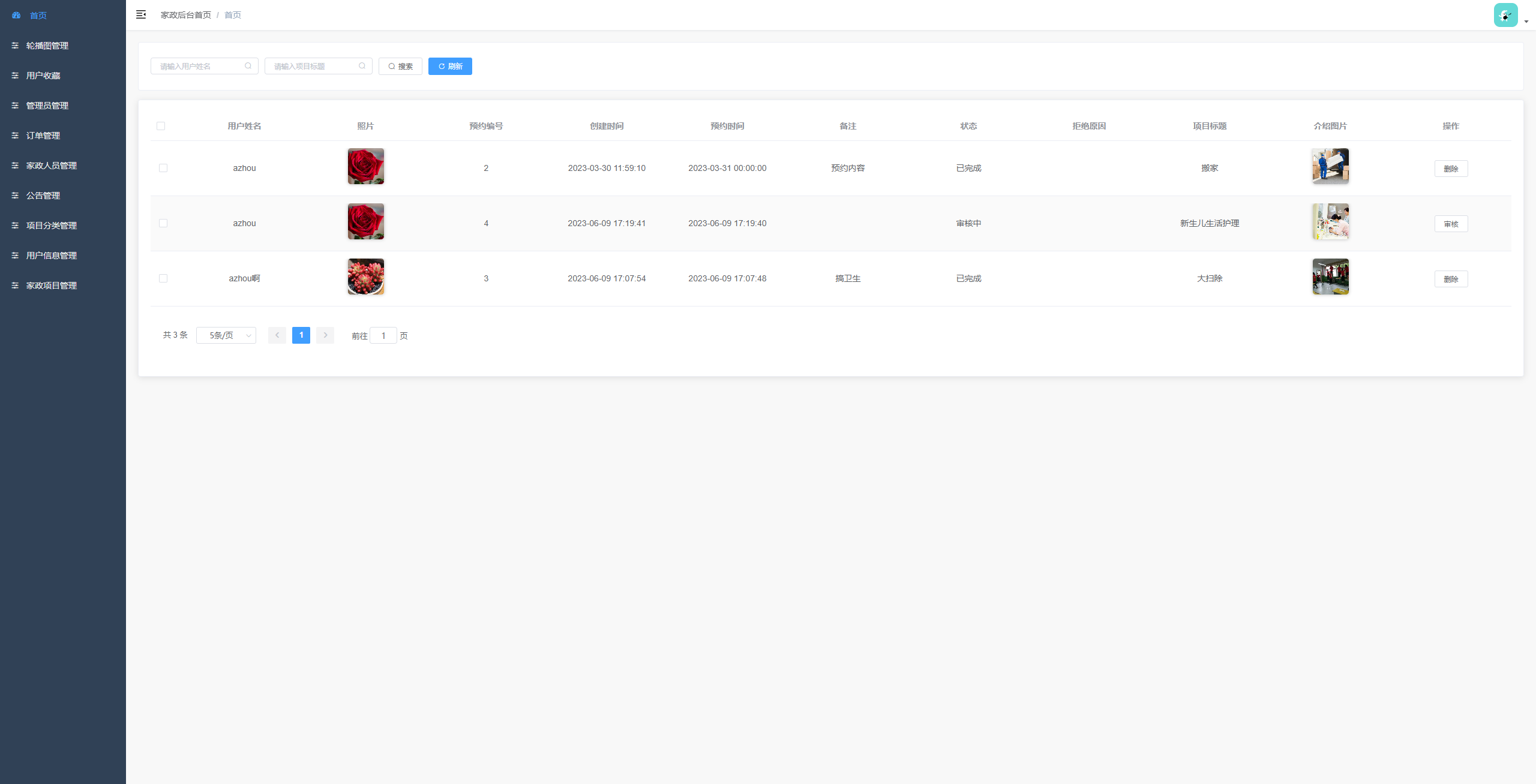1536x784 pixels.
Task: Tick the checkbox for the azhou啊 row
Action: 163,278
